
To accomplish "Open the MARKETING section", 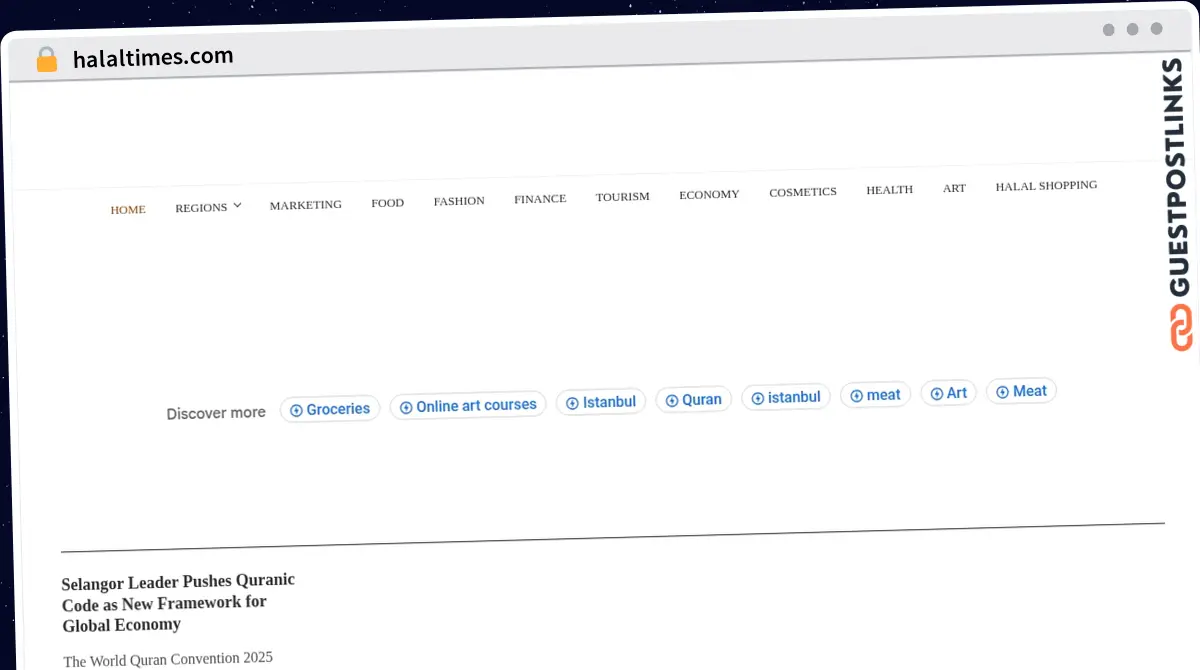I will point(306,205).
